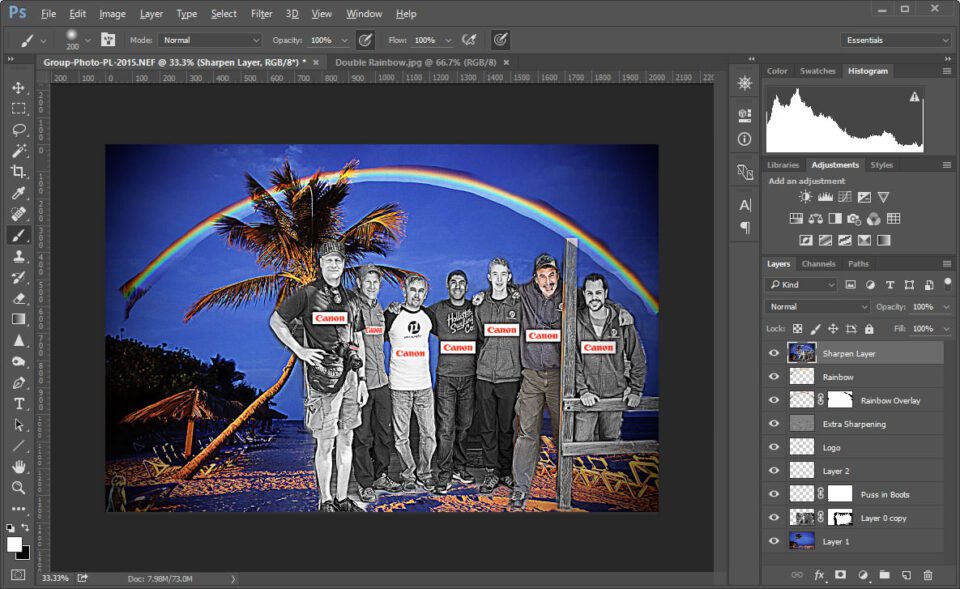This screenshot has height=589, width=960.
Task: Click the foreground color swatch
Action: (14, 544)
